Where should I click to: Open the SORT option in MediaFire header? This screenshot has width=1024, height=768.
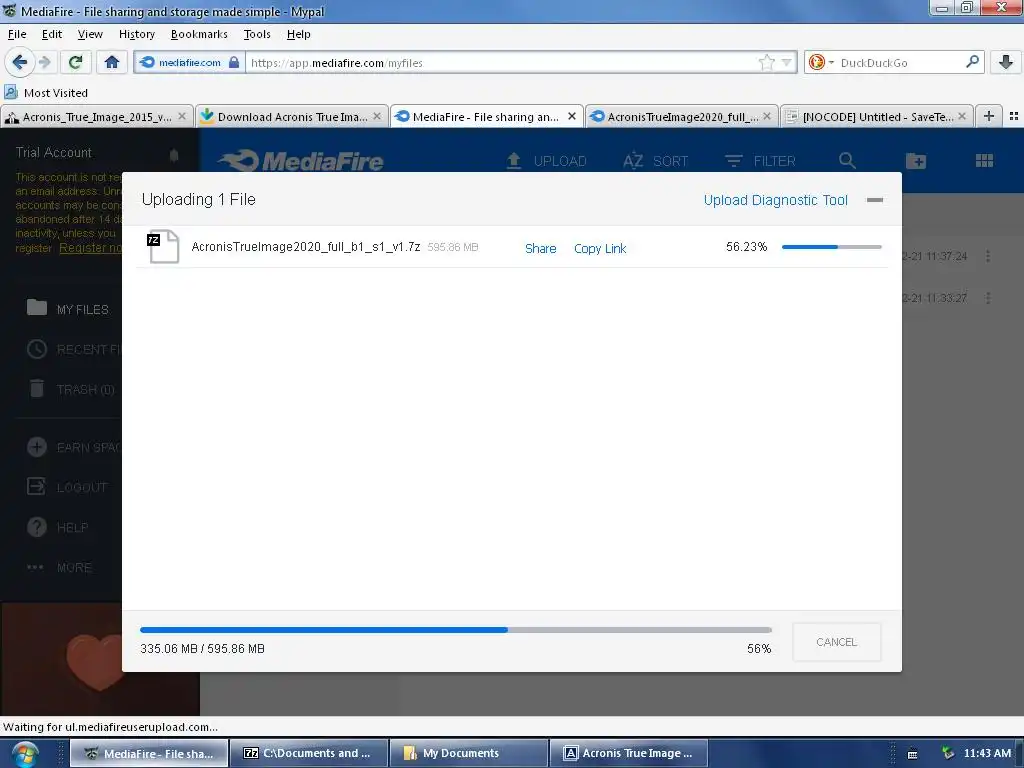pos(656,161)
